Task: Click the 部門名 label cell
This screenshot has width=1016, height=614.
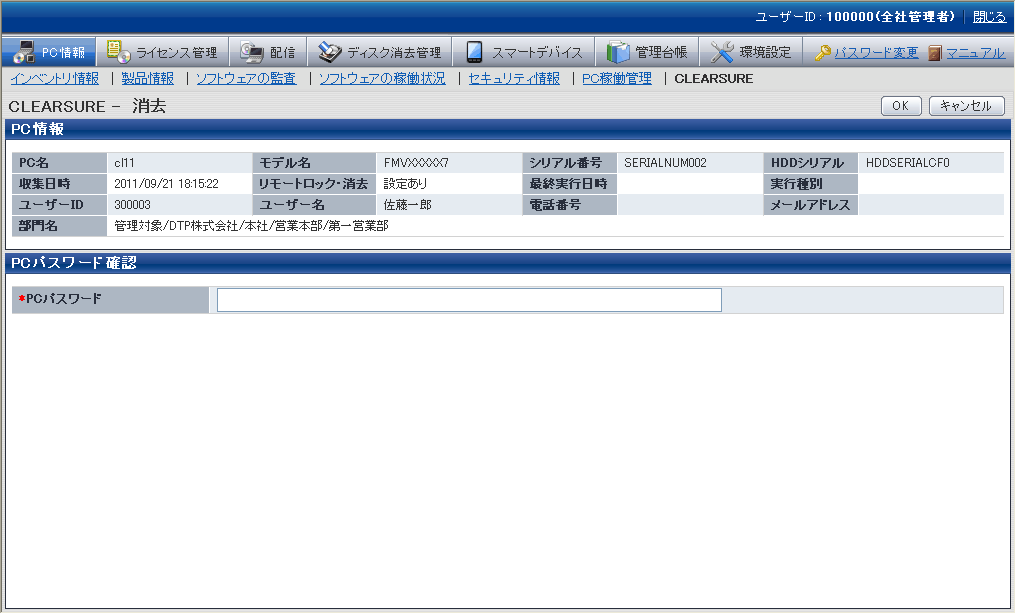Action: coord(60,225)
